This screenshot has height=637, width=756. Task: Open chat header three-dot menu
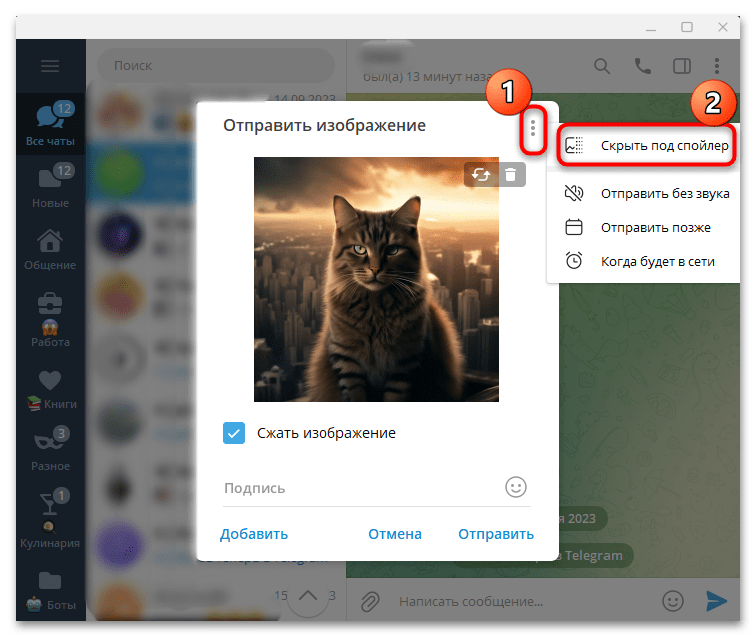click(x=717, y=66)
